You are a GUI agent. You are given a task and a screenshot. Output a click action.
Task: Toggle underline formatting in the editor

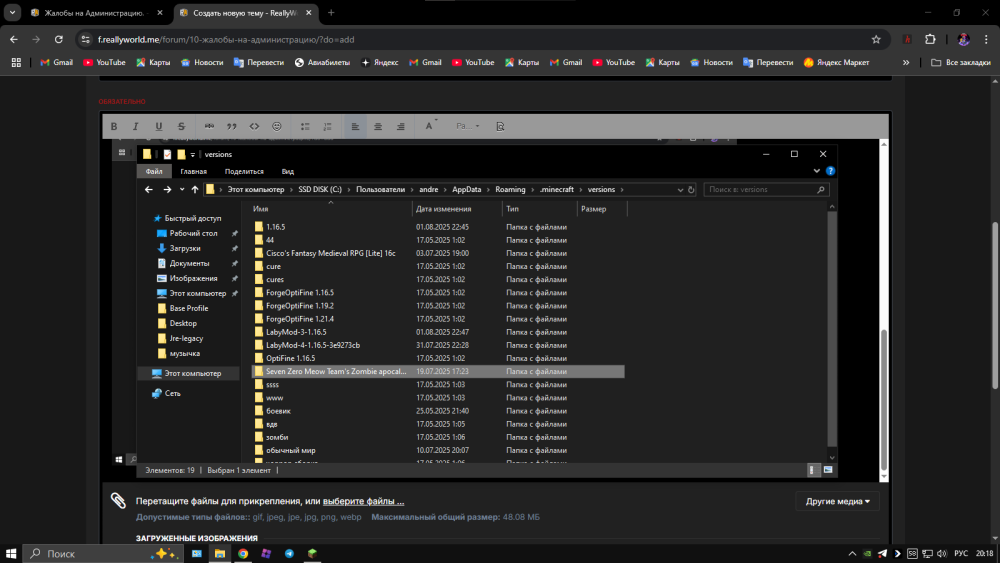[x=158, y=126]
